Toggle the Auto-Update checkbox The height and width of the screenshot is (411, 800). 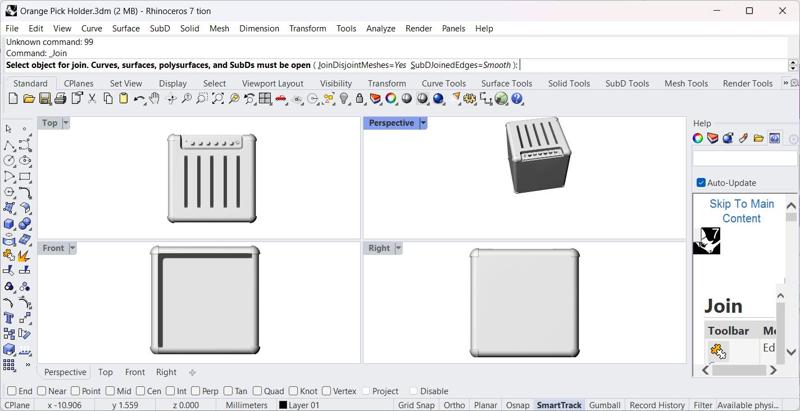[x=701, y=183]
